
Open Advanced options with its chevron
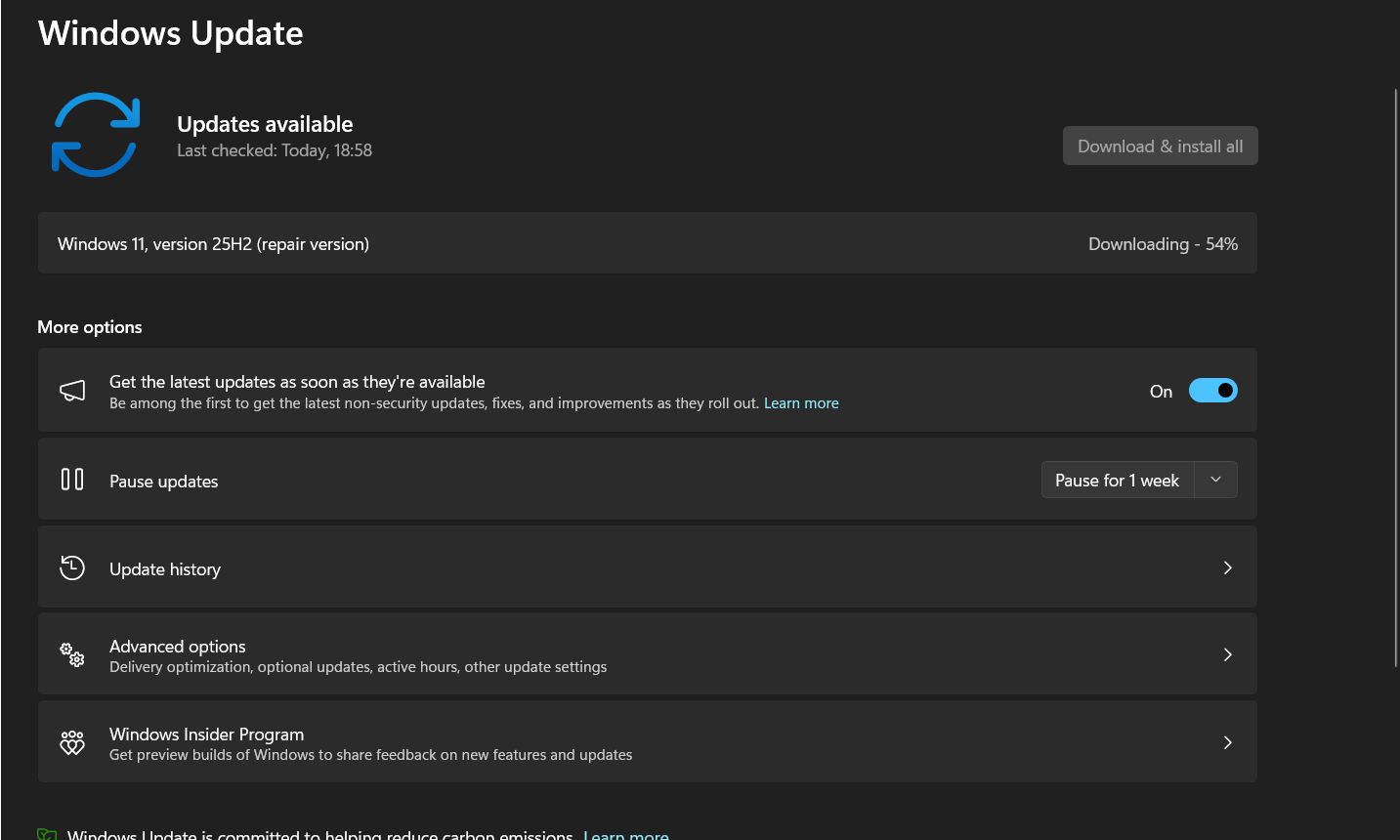(1228, 654)
